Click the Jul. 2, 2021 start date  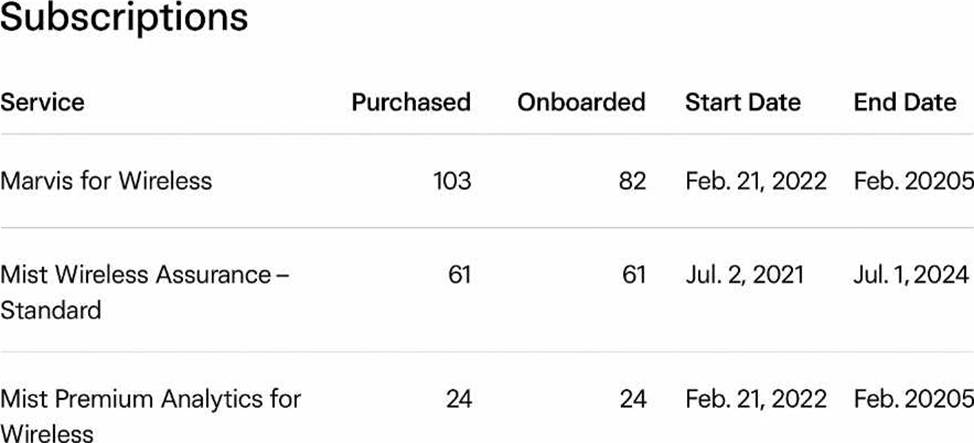[x=744, y=274]
